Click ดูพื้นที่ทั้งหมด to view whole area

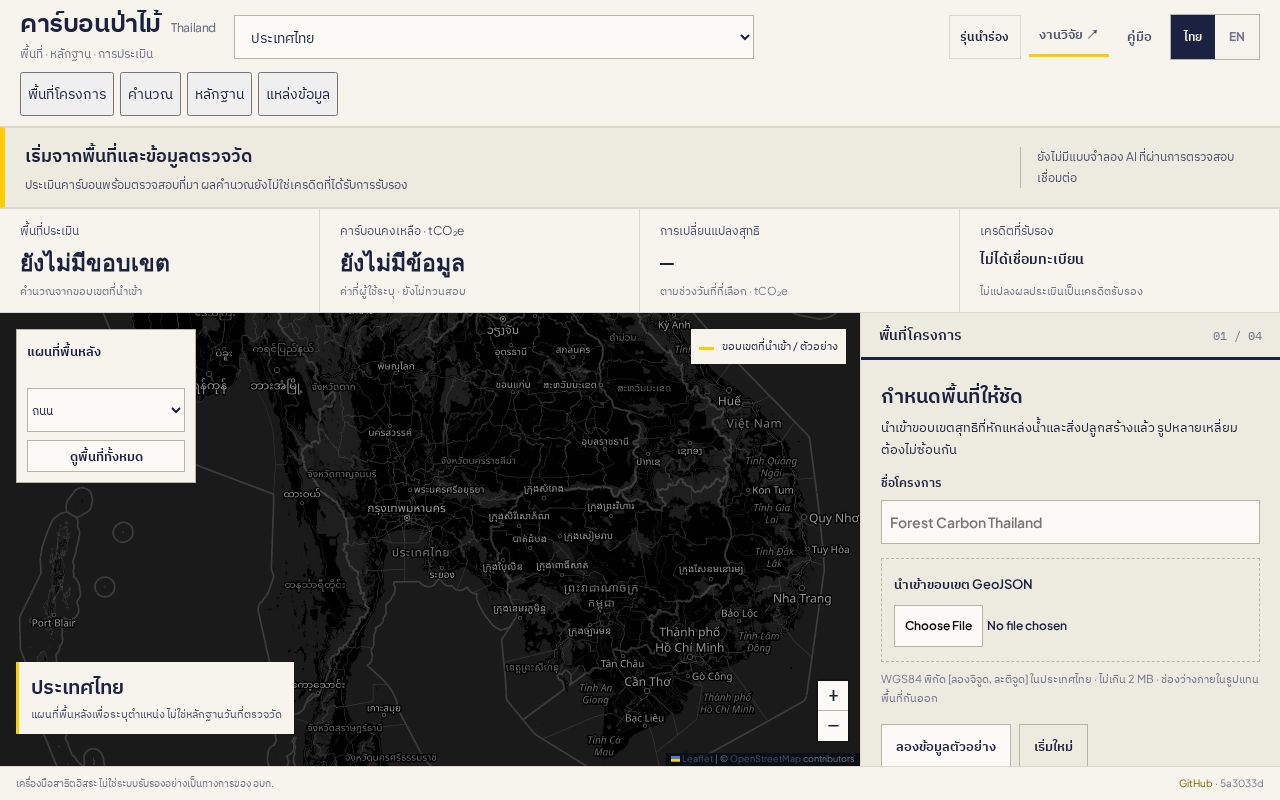coord(106,456)
